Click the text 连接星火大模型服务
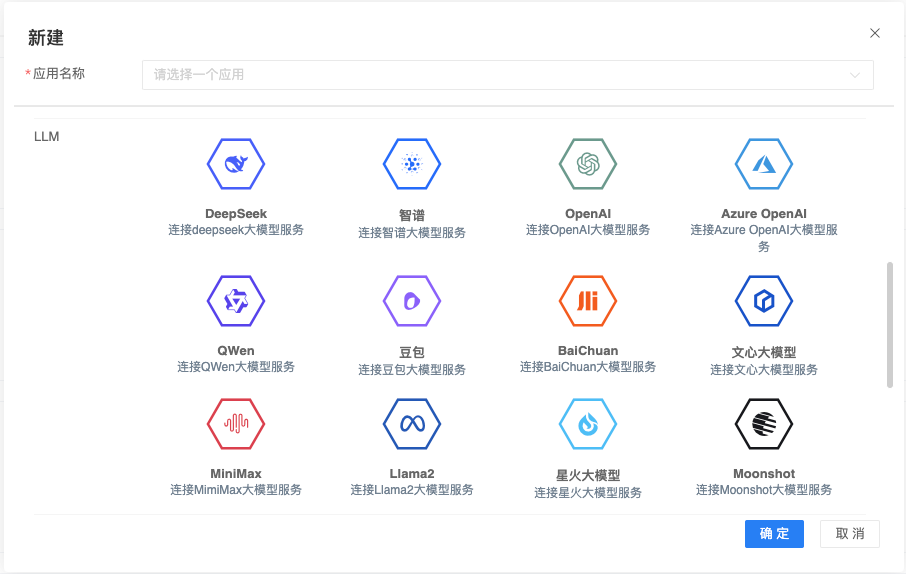This screenshot has width=906, height=574. (588, 492)
